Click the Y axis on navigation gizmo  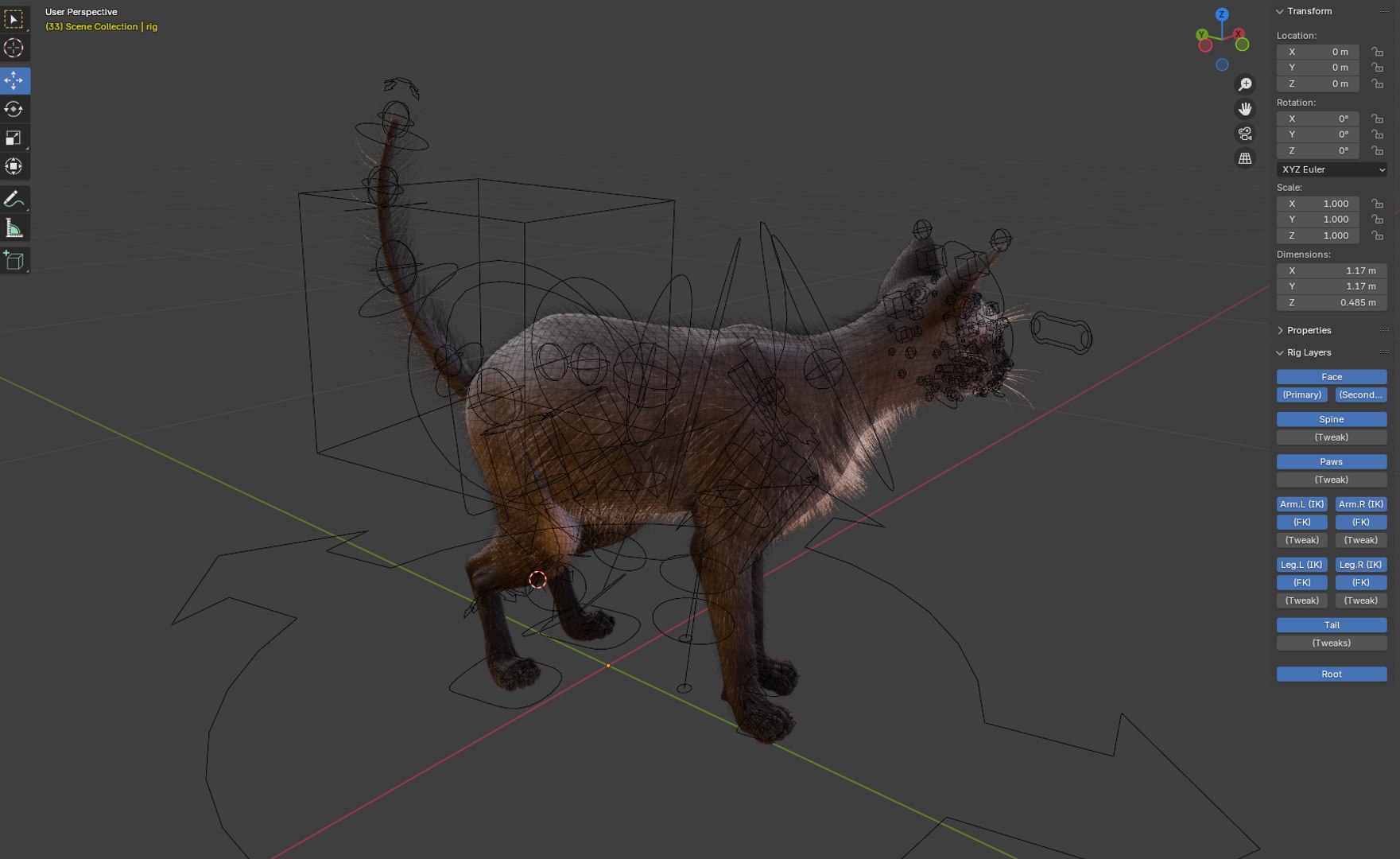click(1202, 35)
